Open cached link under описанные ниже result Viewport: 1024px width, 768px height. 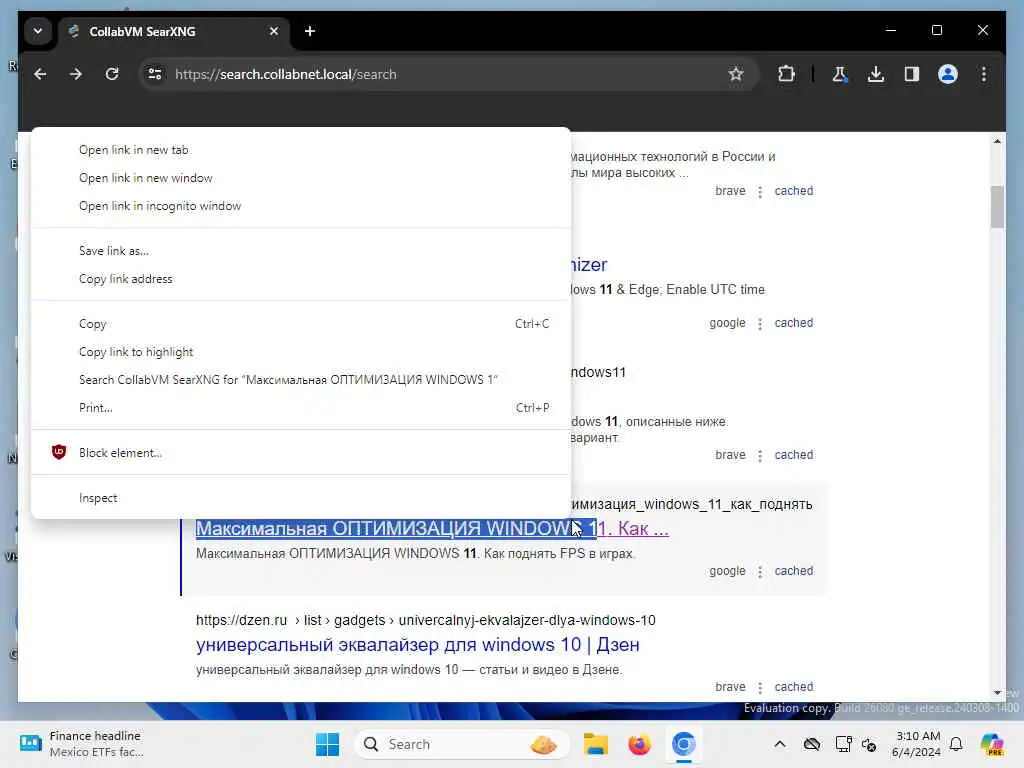coord(793,455)
